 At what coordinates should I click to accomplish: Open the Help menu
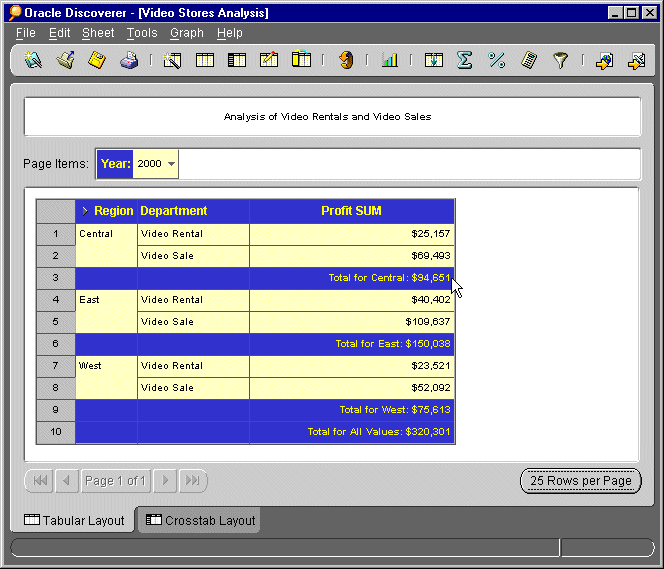click(x=230, y=33)
